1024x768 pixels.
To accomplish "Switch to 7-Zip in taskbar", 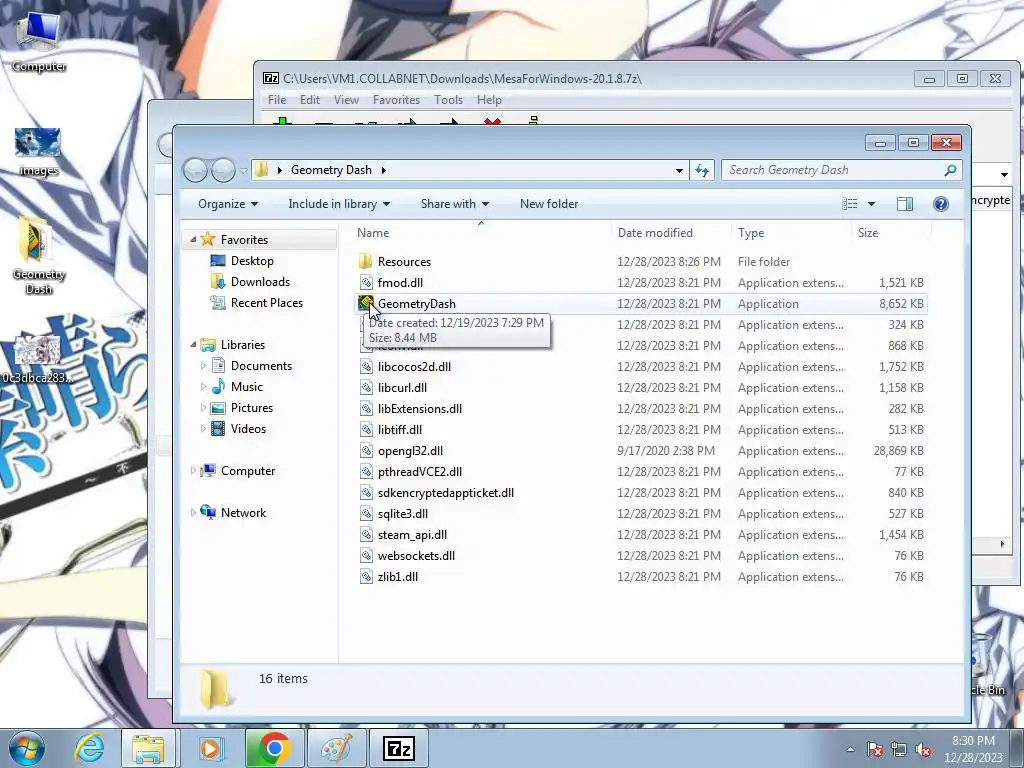I will point(399,748).
